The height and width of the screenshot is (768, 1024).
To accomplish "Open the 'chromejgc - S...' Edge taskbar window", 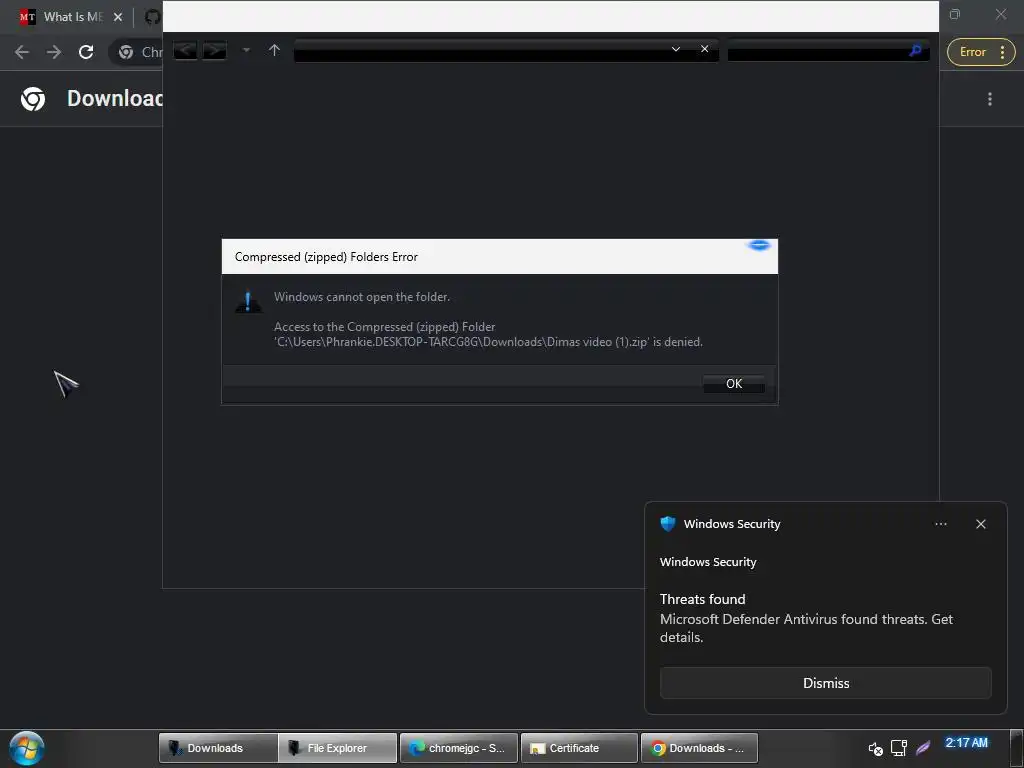I will (458, 748).
